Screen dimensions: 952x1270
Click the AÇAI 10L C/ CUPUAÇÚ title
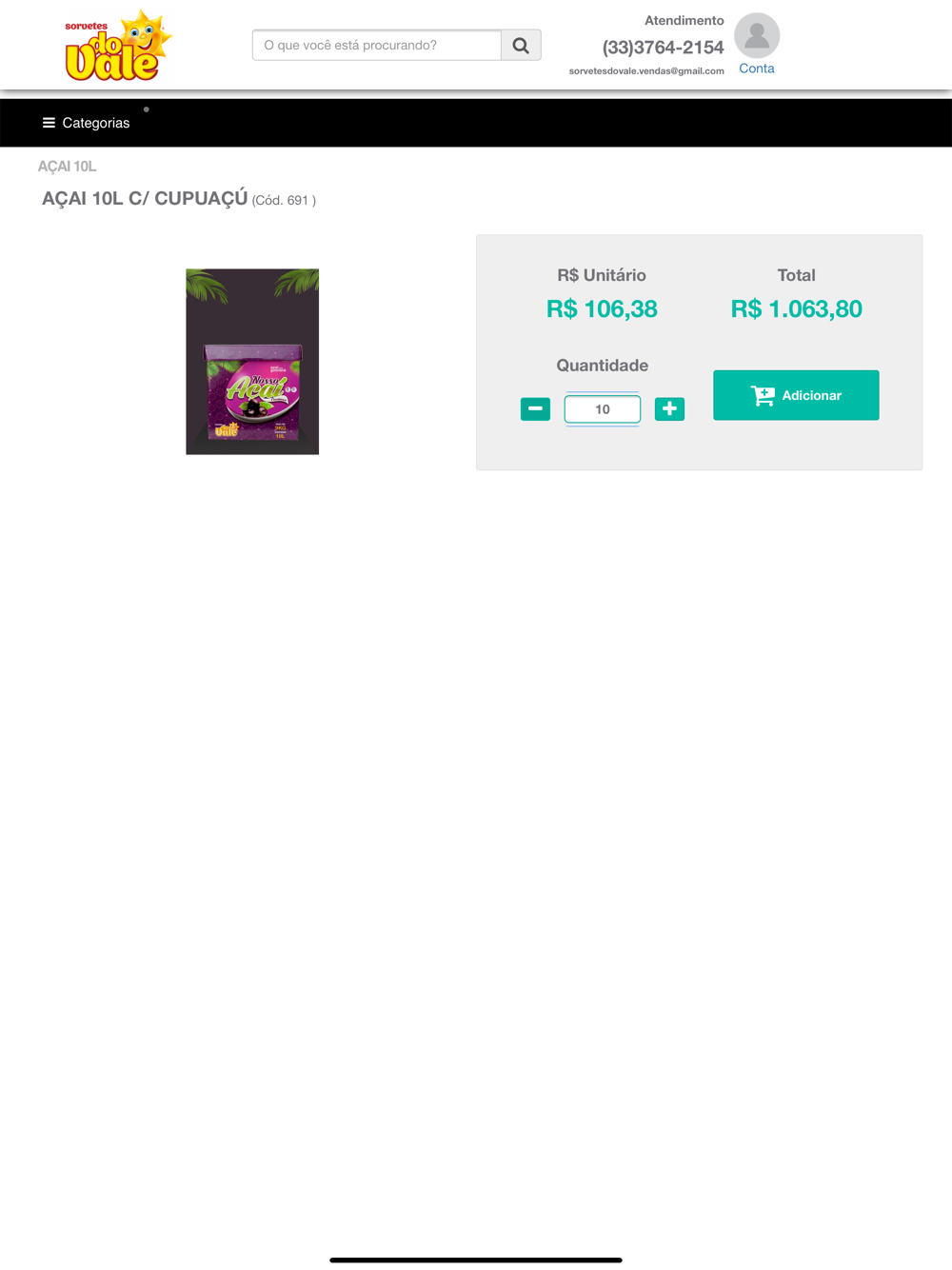145,198
